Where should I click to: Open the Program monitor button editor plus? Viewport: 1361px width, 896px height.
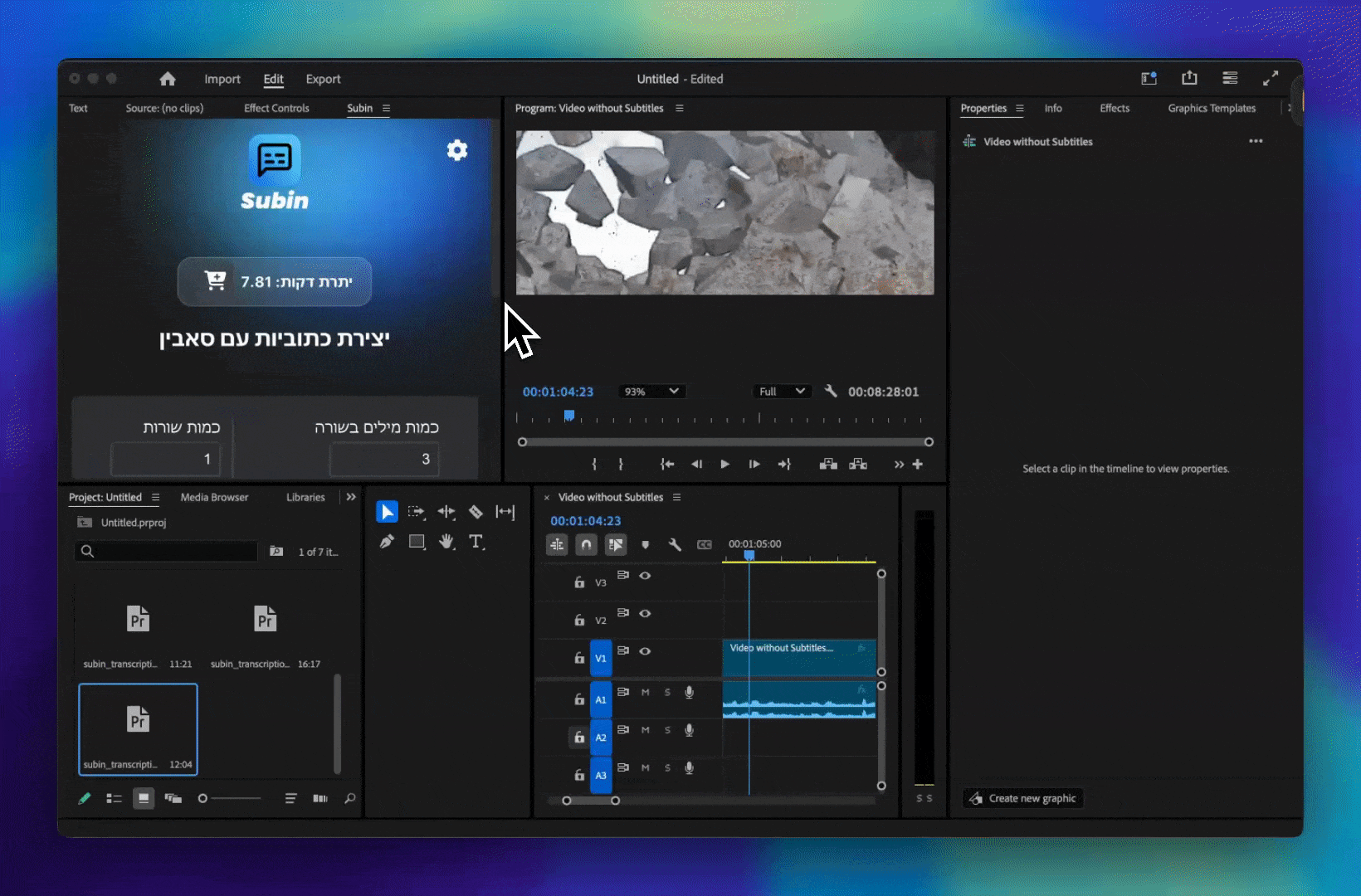click(x=918, y=465)
